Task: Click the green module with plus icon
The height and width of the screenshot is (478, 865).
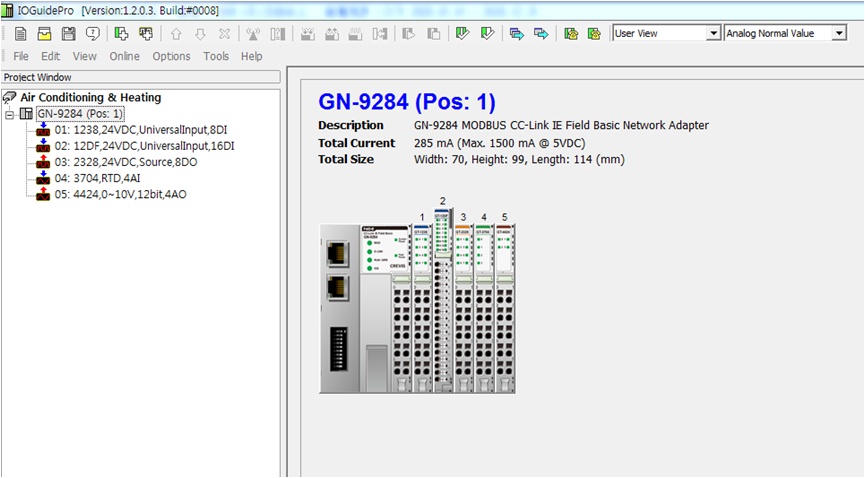Action: [x=121, y=34]
